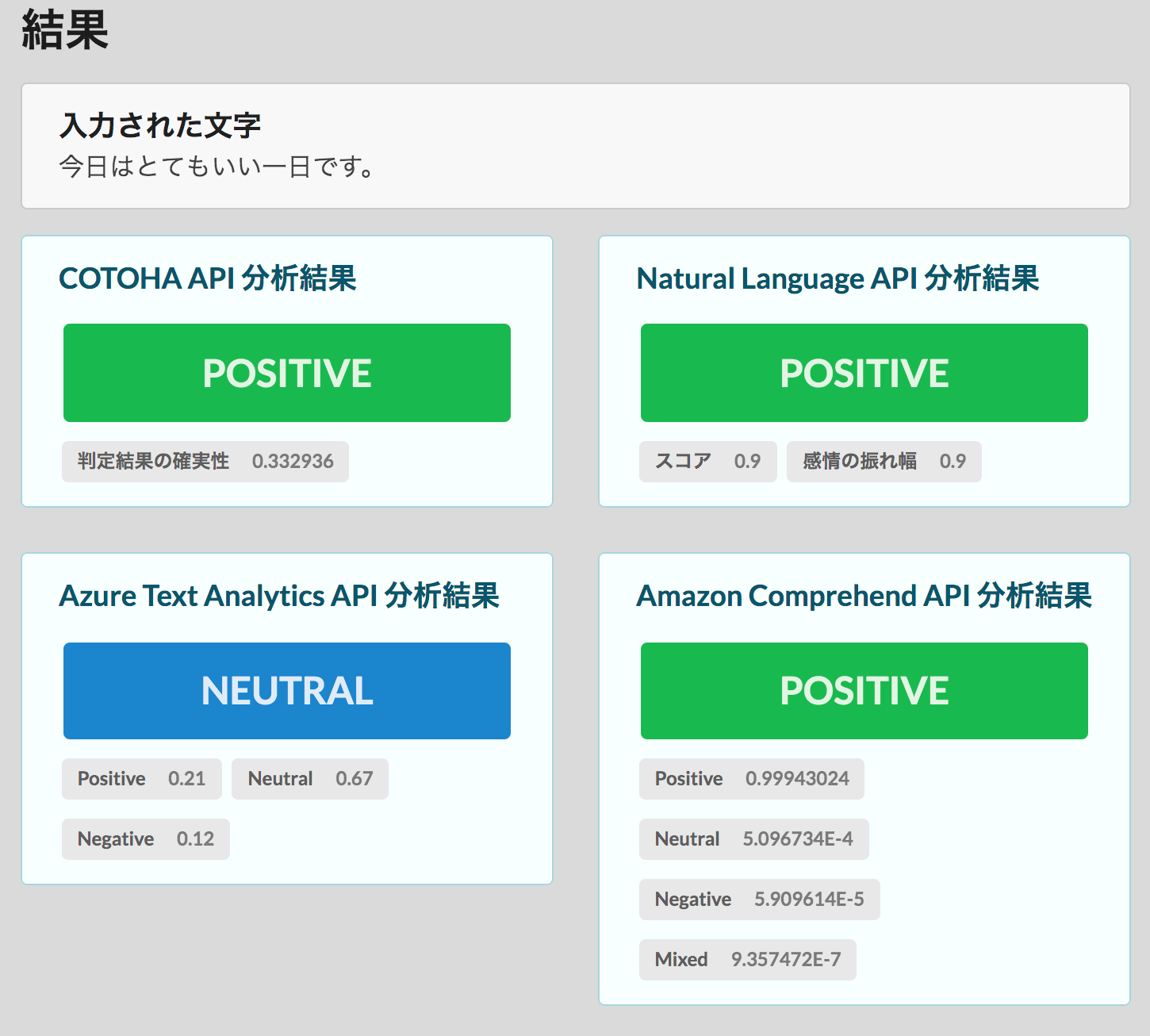
Task: Click the 判定結果の確実性 0.332936 score chip
Action: 205,461
